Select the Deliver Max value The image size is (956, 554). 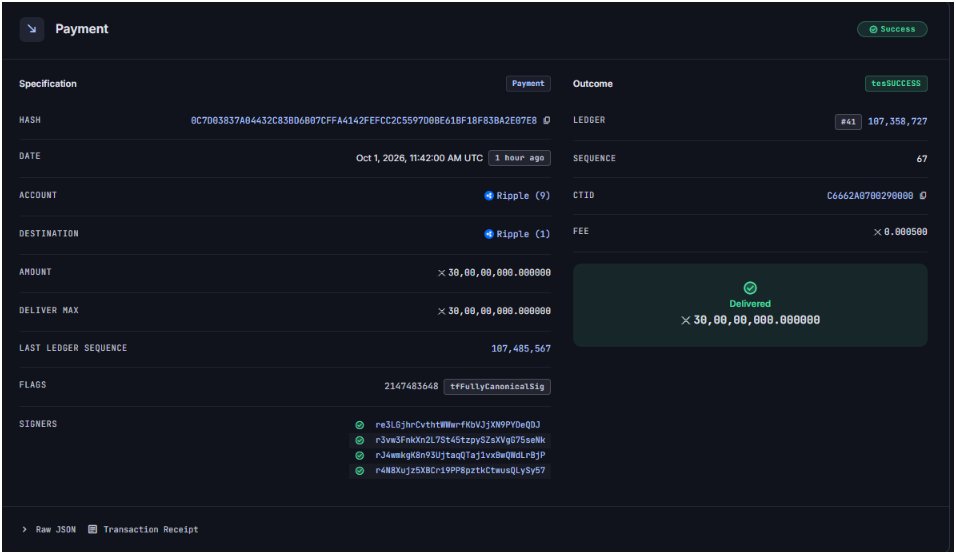pyautogui.click(x=499, y=311)
